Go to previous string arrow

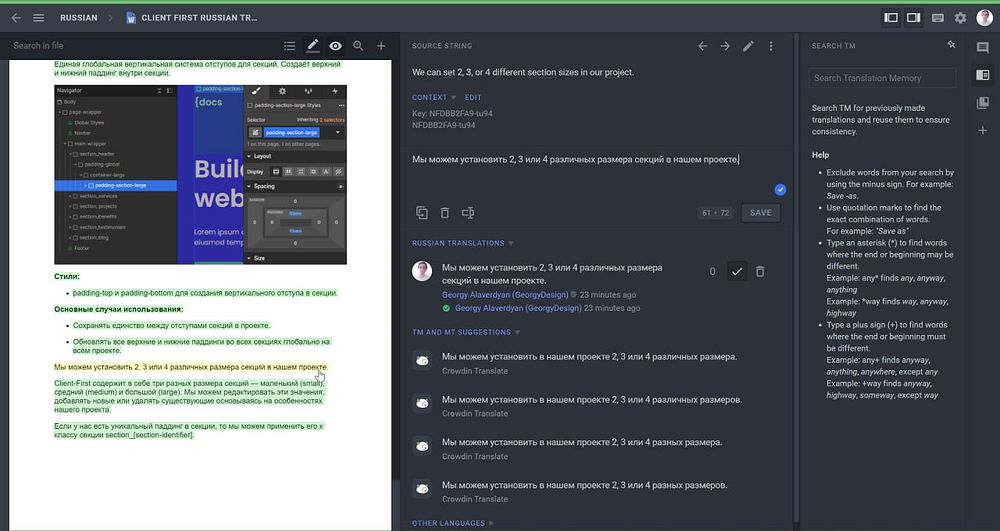coord(702,46)
